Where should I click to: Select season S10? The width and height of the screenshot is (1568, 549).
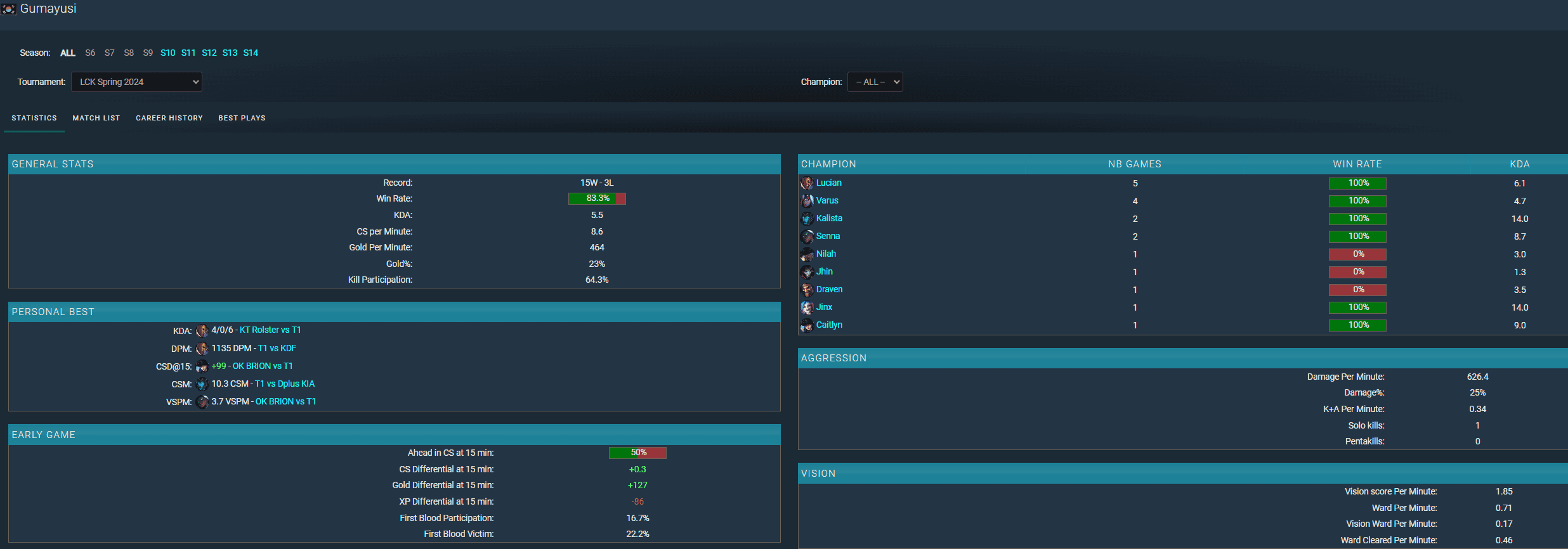tap(167, 53)
